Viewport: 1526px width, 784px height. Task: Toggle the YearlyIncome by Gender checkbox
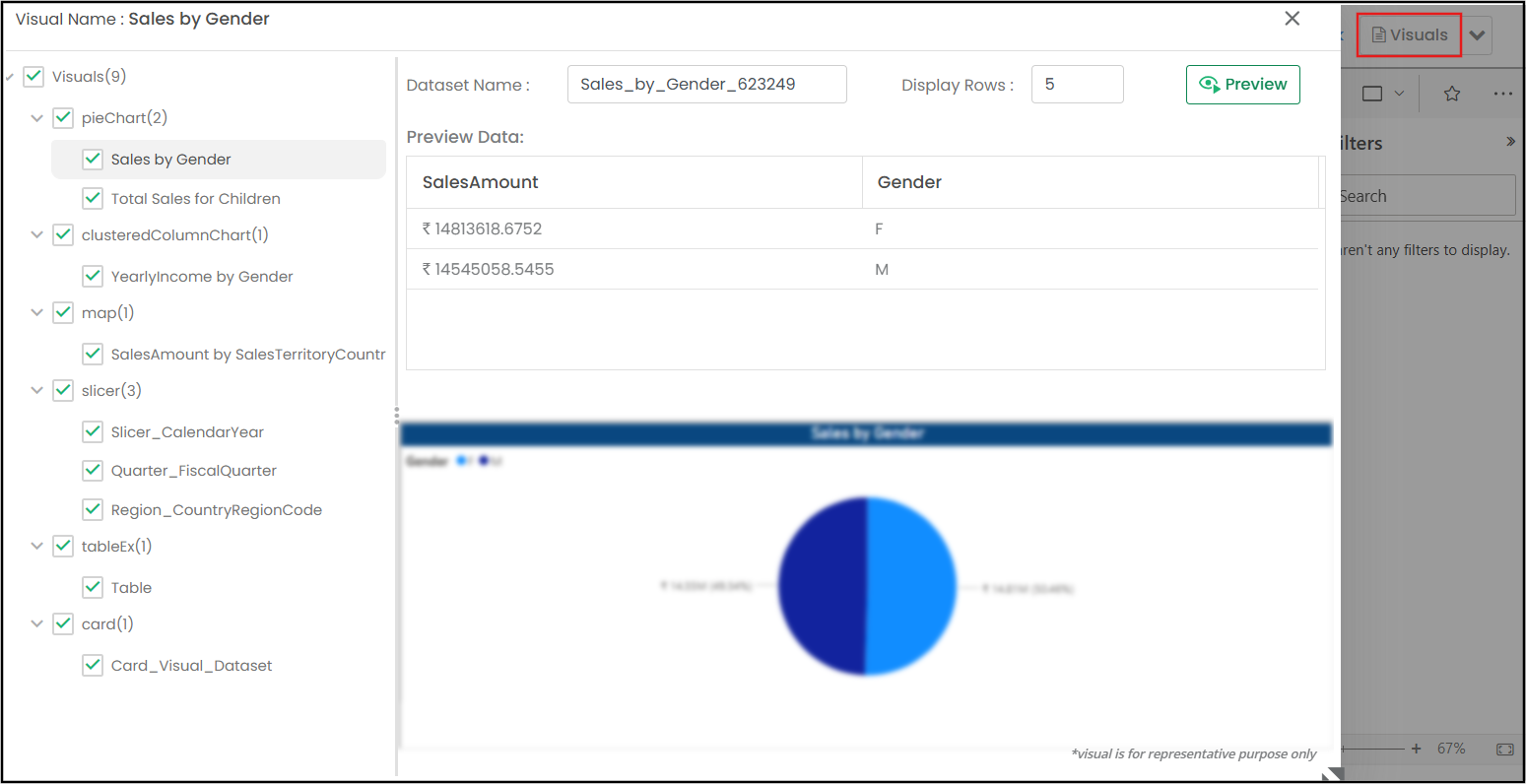pyautogui.click(x=93, y=277)
